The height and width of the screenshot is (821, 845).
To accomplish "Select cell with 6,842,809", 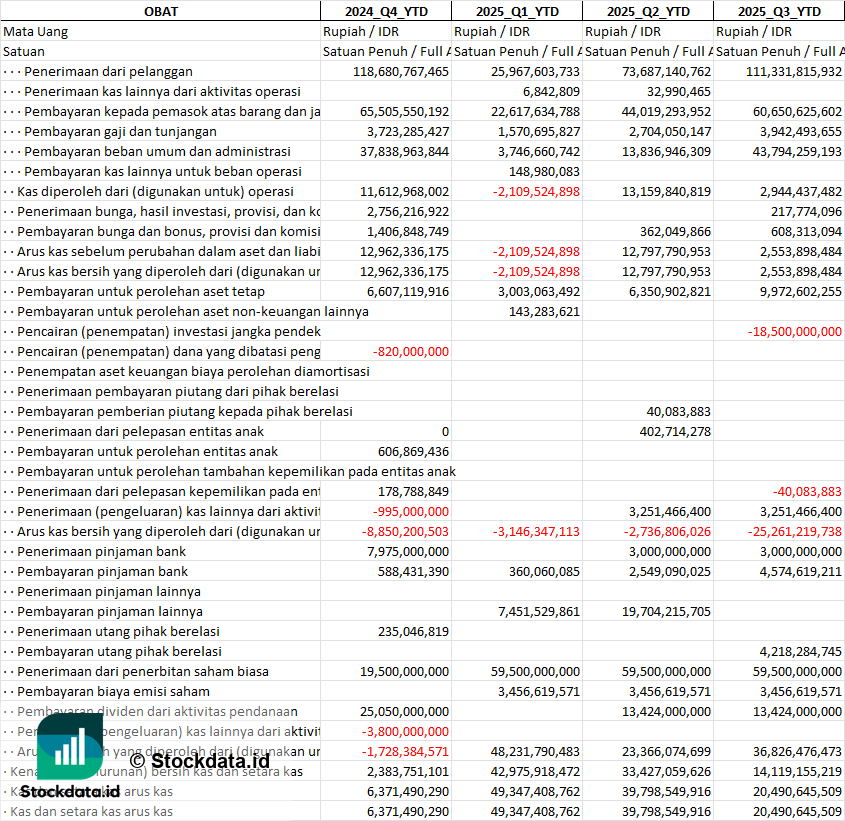I will pos(551,91).
